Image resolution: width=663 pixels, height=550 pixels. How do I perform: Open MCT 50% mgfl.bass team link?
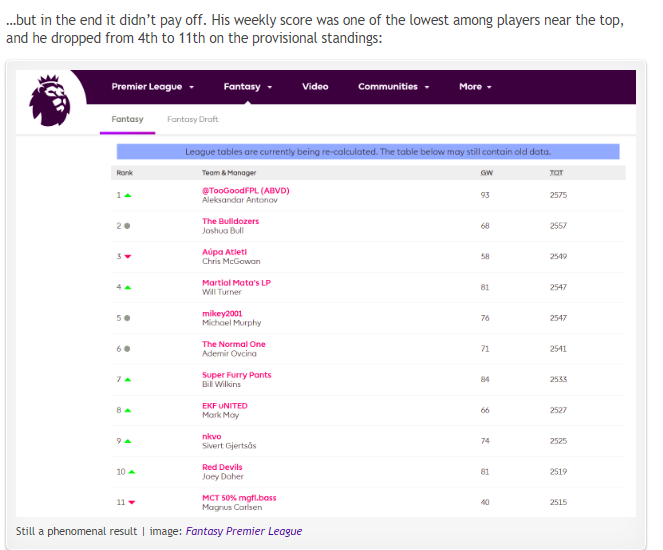(x=239, y=498)
